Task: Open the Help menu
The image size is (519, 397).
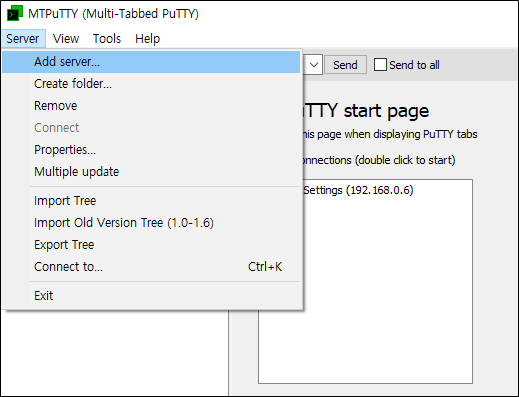Action: [147, 39]
